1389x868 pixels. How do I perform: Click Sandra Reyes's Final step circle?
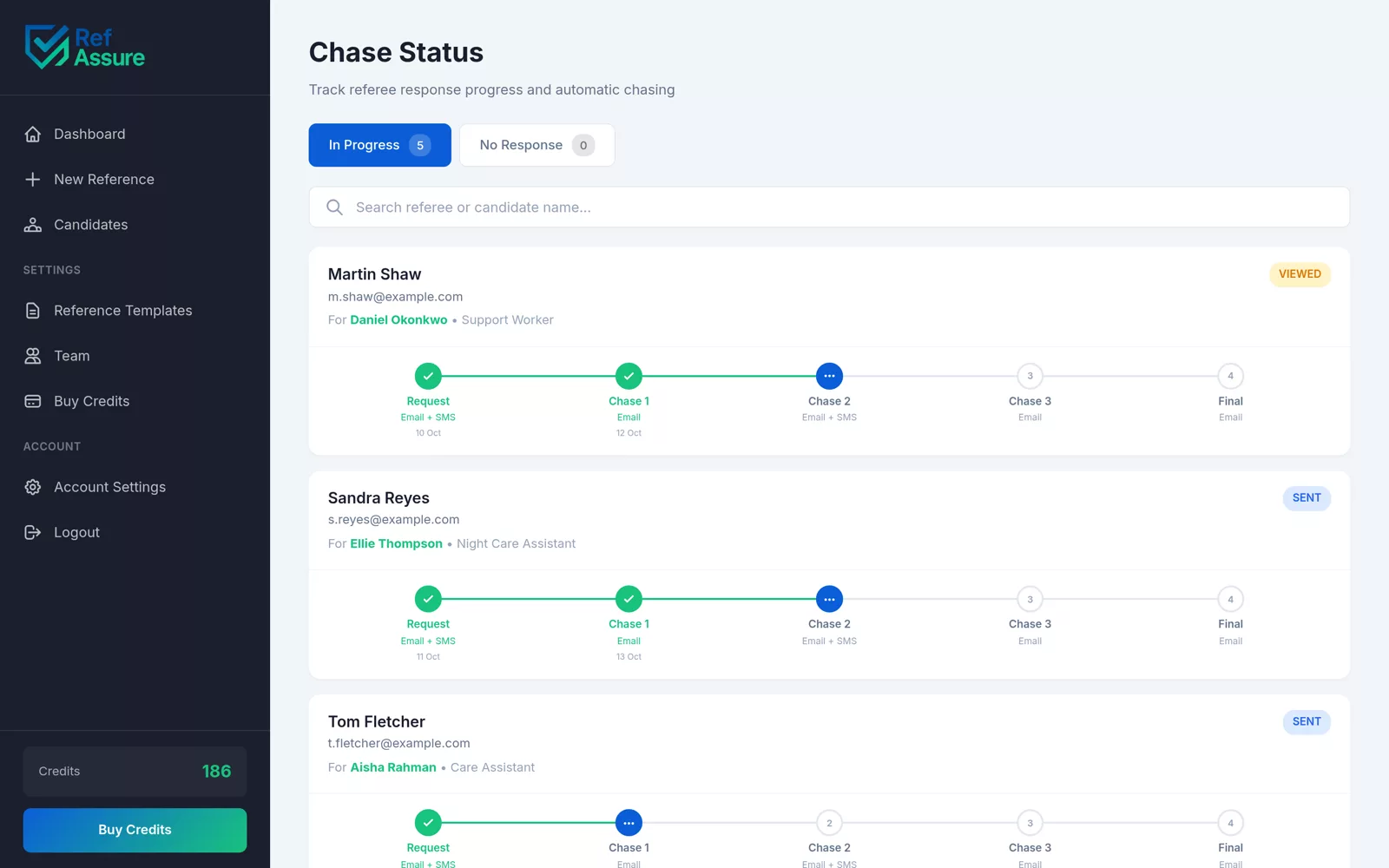tap(1230, 599)
